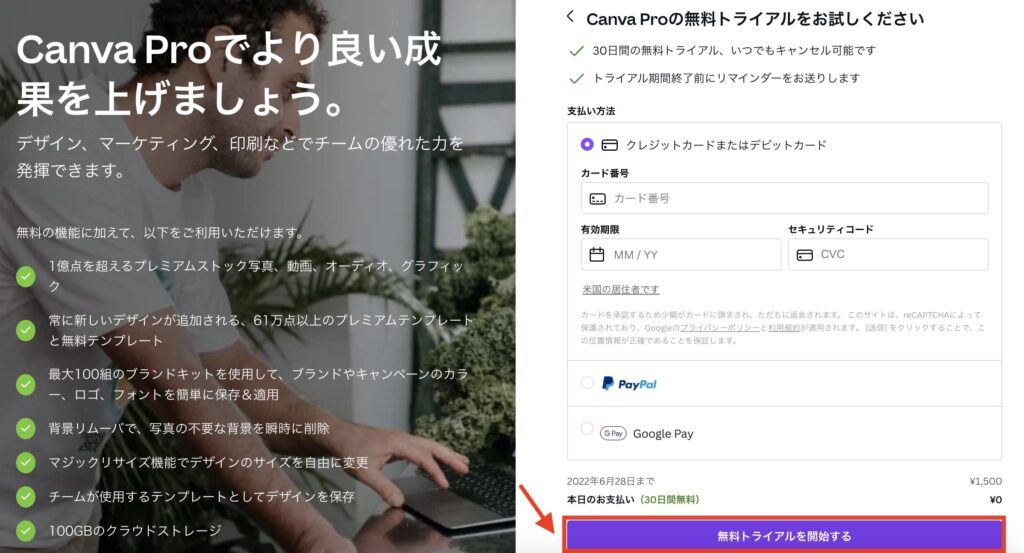This screenshot has width=1024, height=553.
Task: Click the card icon in the CVC field
Action: click(x=805, y=255)
